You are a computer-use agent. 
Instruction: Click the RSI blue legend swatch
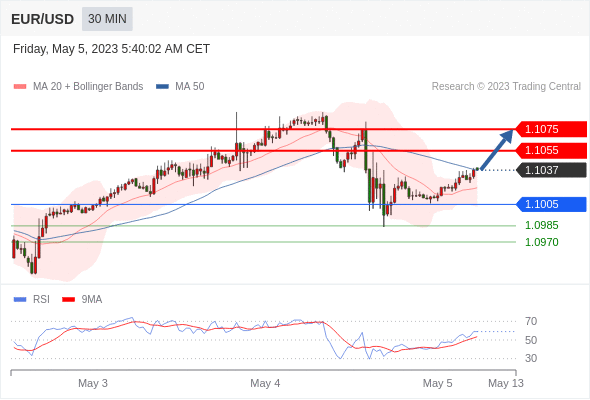20,300
